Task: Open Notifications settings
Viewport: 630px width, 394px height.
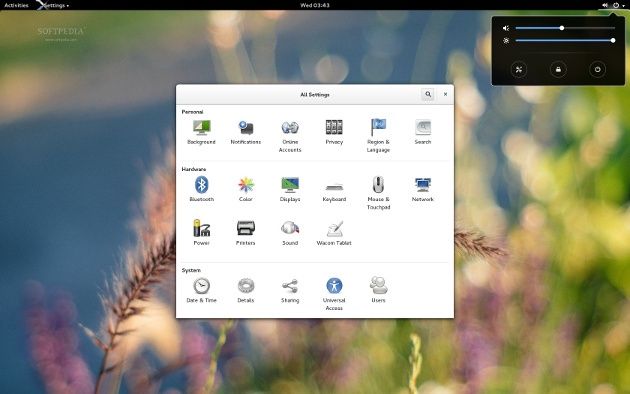Action: coord(245,132)
